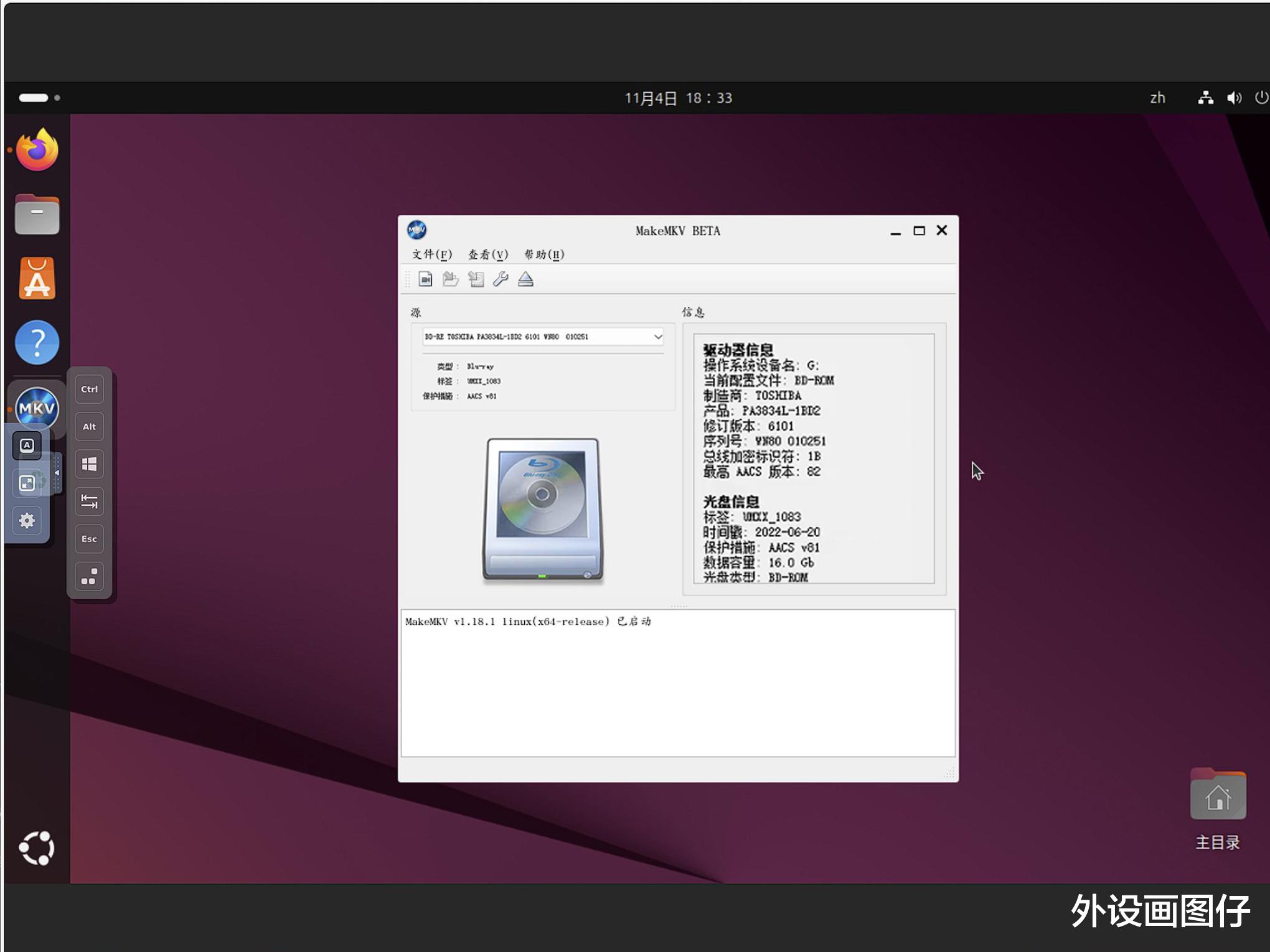This screenshot has width=1270, height=952.
Task: Click the Firefox icon in the dock
Action: click(x=37, y=150)
